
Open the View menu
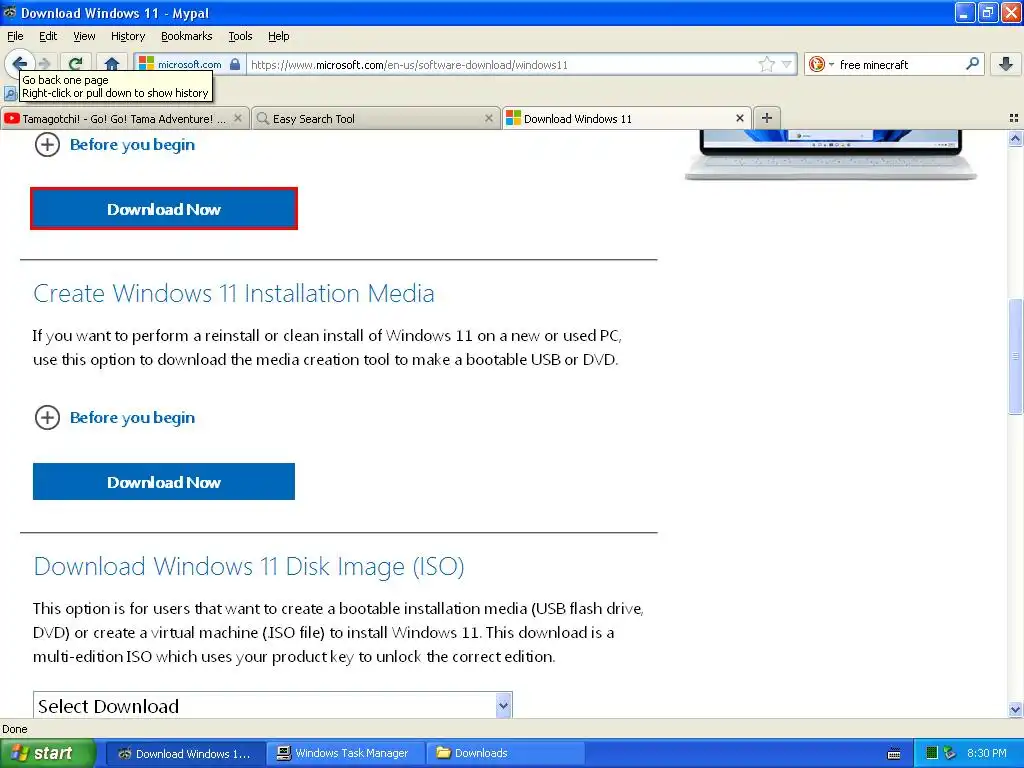tap(84, 36)
